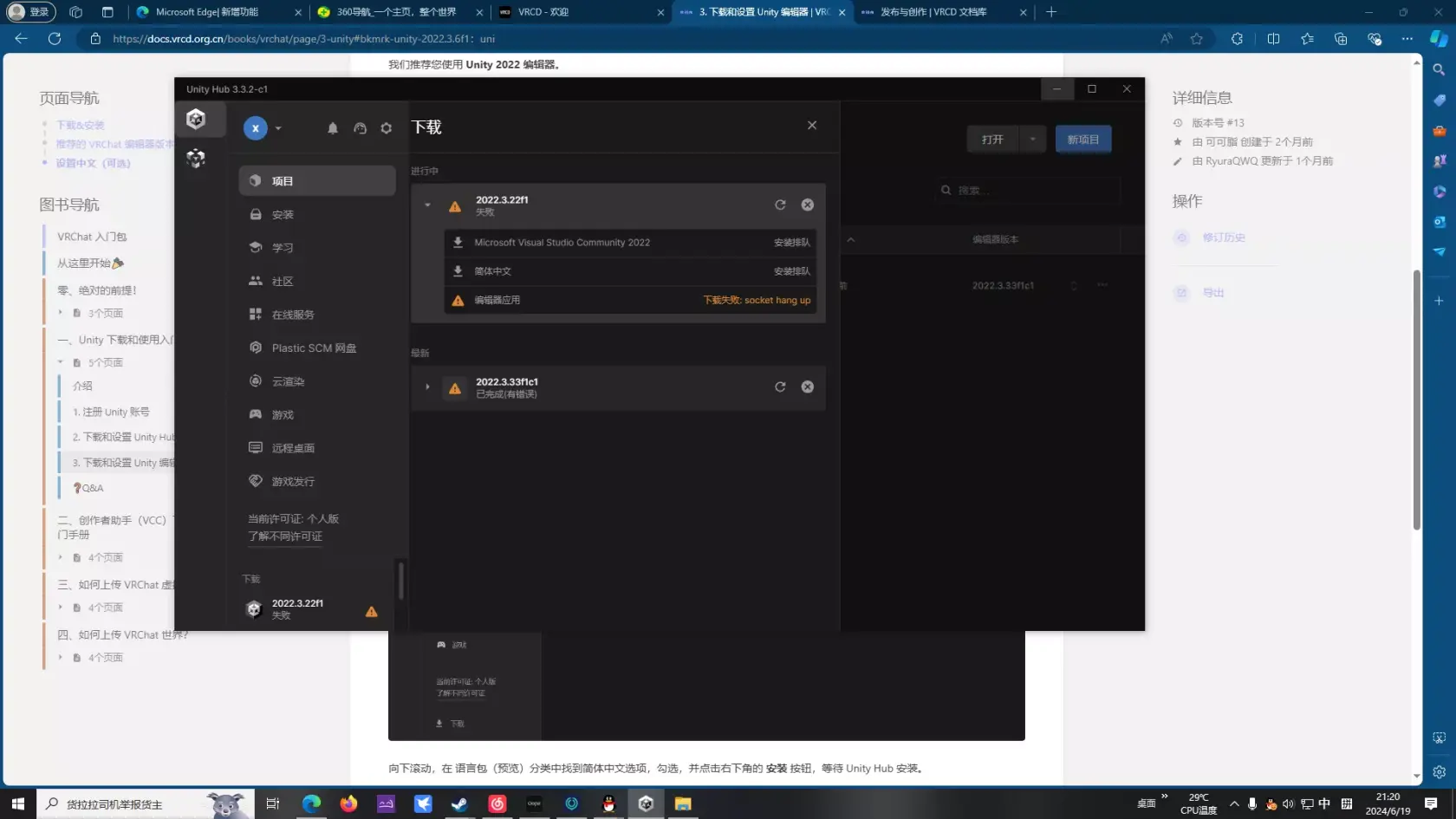Open Unity Hub preferences gear
This screenshot has width=1456, height=819.
(387, 128)
